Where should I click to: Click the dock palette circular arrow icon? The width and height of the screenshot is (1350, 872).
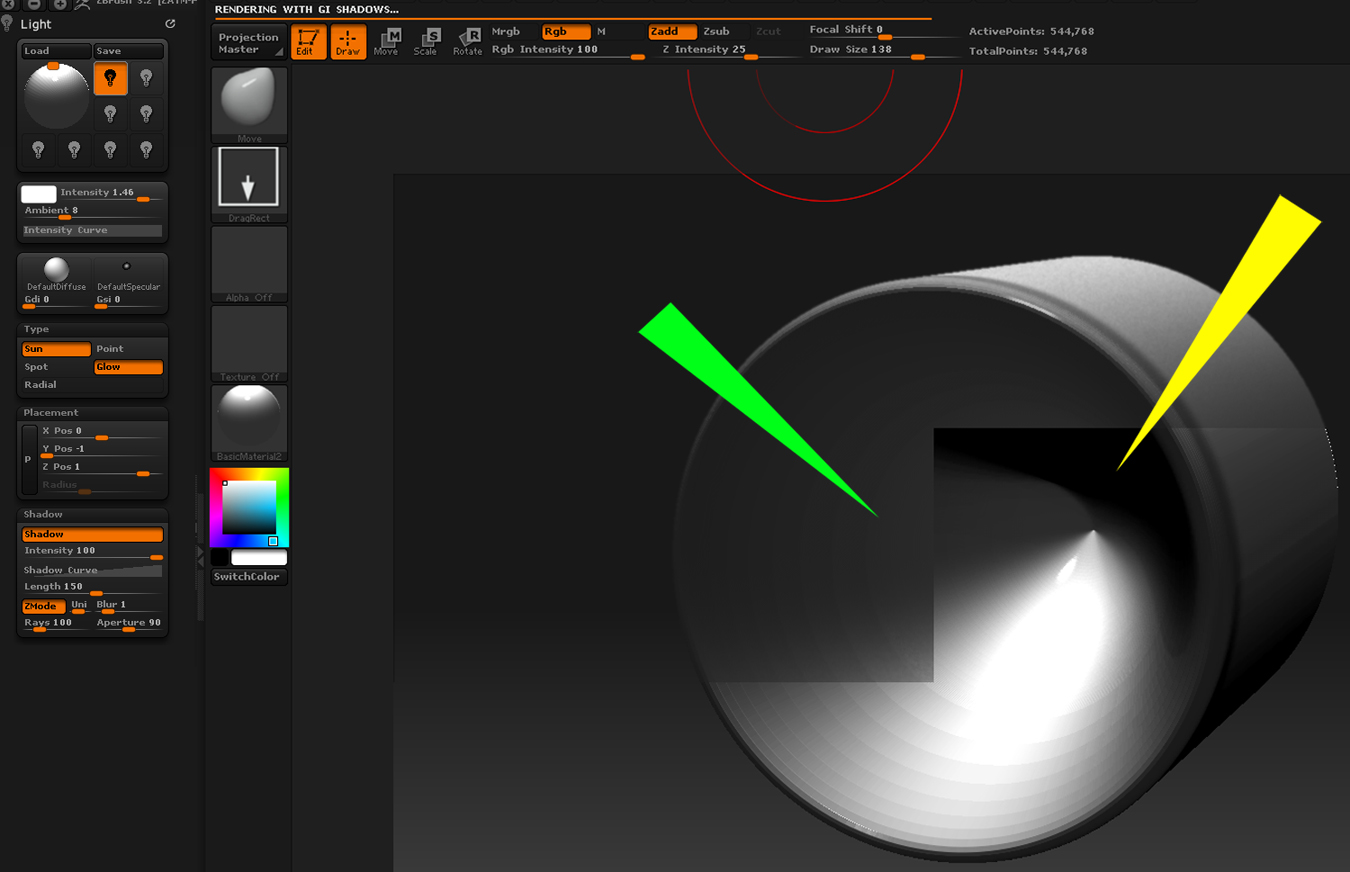170,23
